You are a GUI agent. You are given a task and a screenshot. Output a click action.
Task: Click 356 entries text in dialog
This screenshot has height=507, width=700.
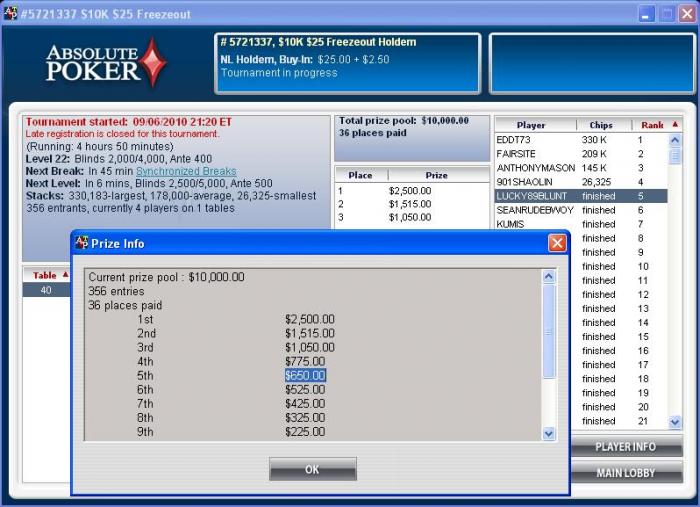(116, 291)
